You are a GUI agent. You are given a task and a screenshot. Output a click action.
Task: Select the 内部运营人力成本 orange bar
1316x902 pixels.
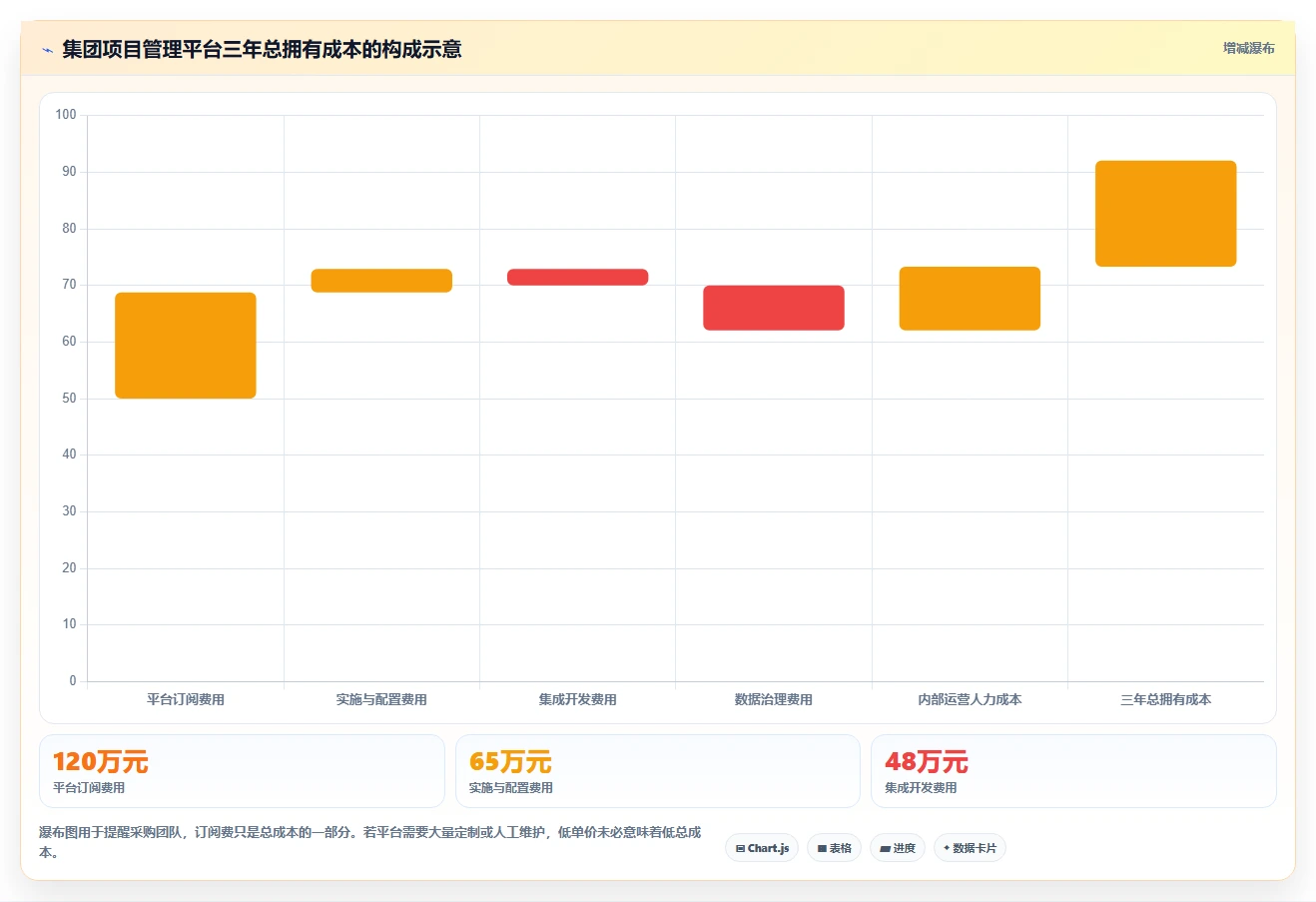tap(970, 299)
